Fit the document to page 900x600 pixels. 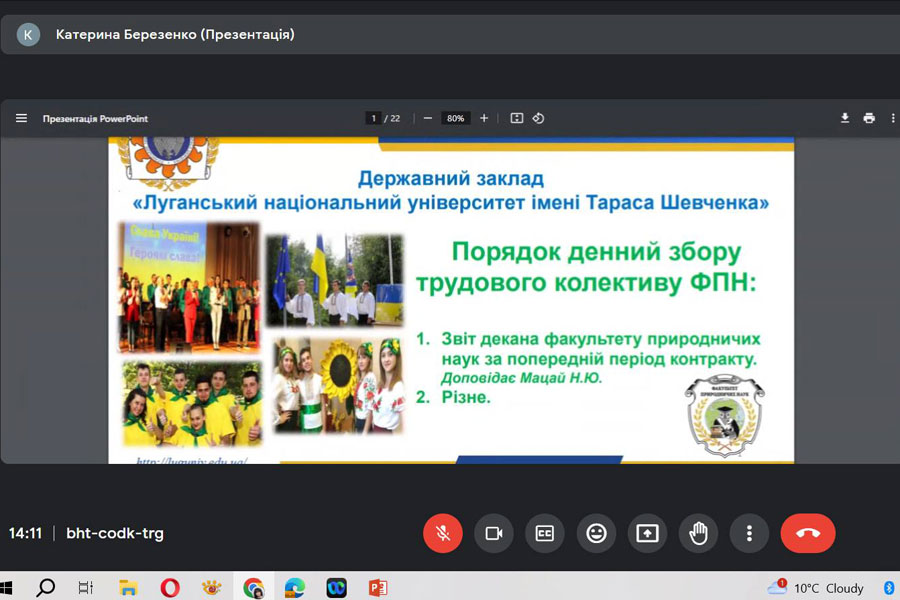[517, 118]
